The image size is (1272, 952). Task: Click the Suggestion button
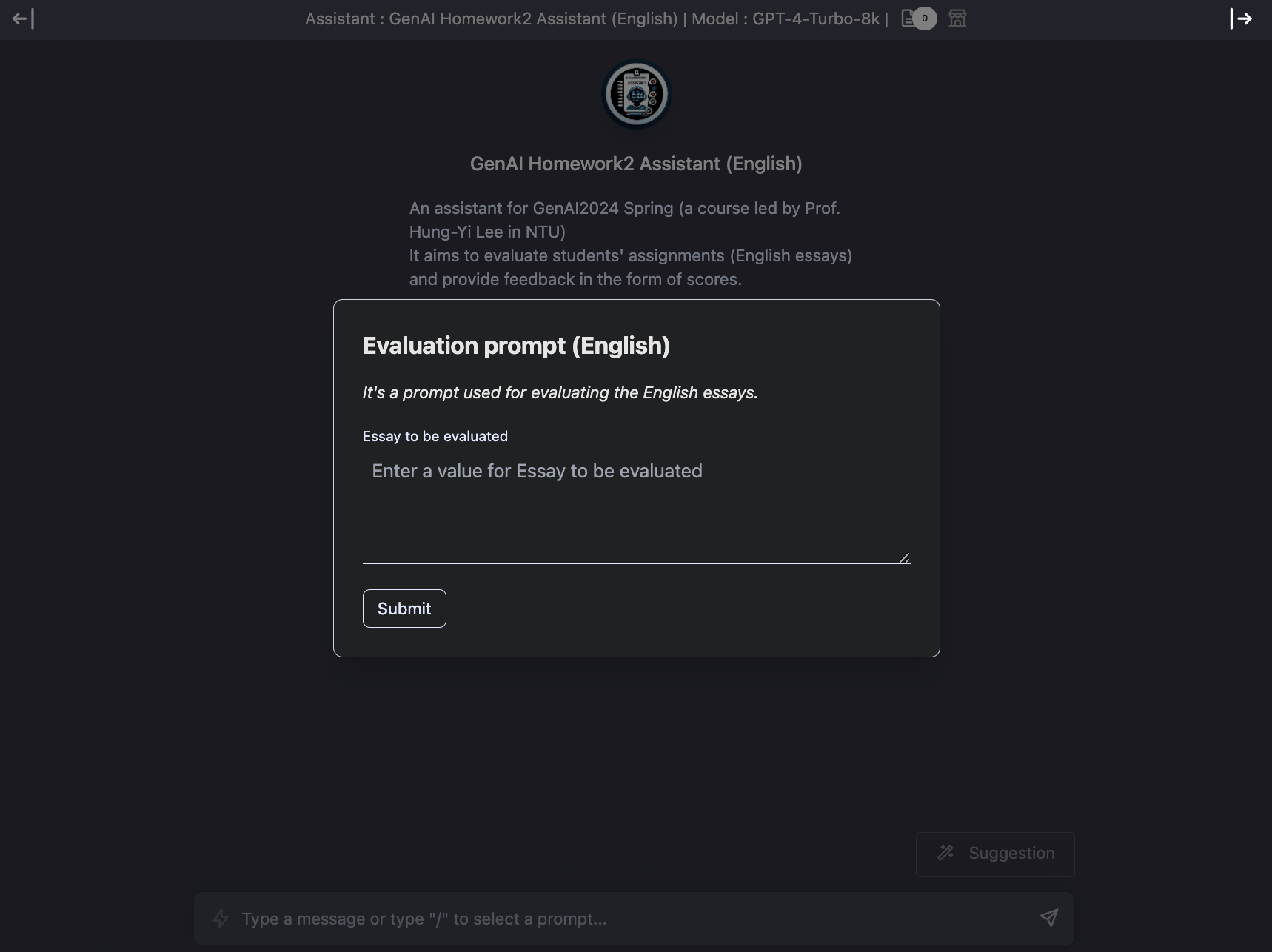click(x=995, y=854)
